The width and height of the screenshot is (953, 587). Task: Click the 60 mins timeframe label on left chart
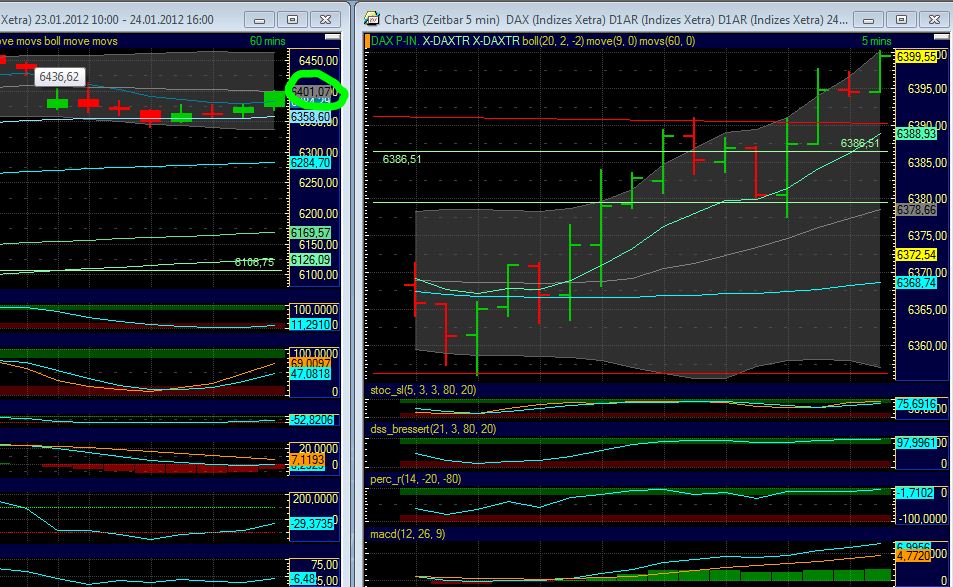click(265, 40)
